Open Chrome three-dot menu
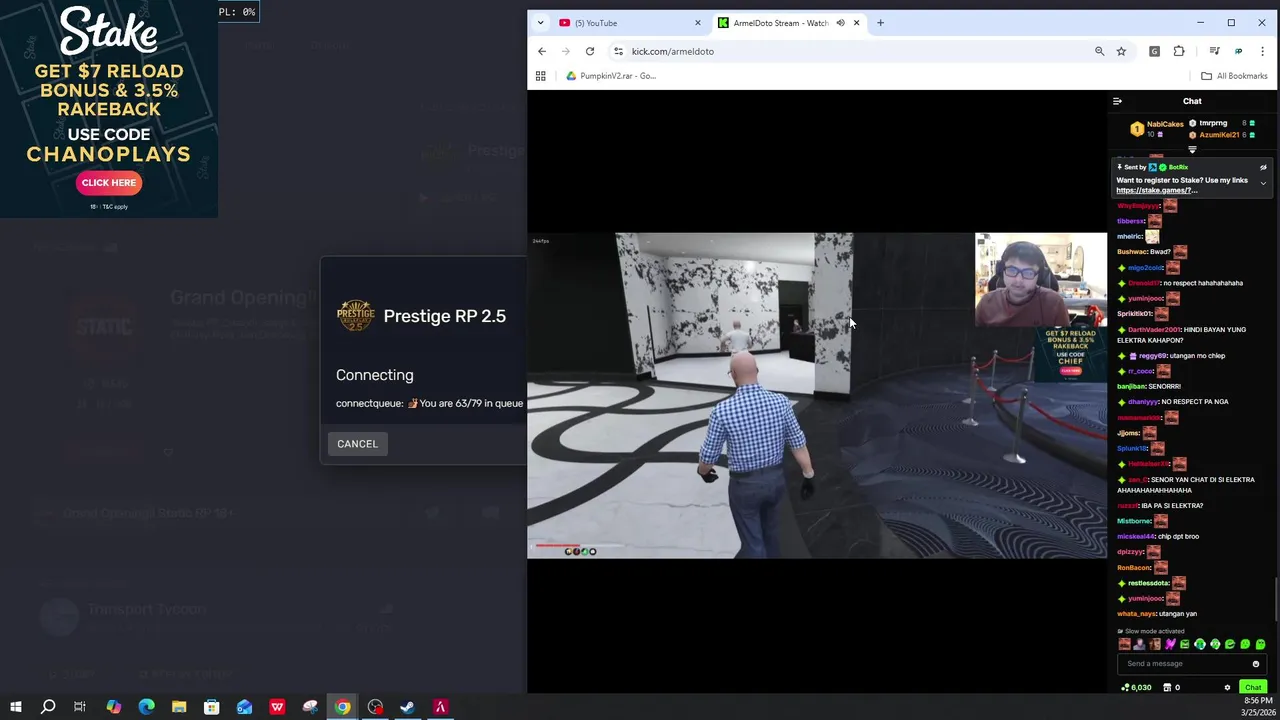 click(1262, 51)
